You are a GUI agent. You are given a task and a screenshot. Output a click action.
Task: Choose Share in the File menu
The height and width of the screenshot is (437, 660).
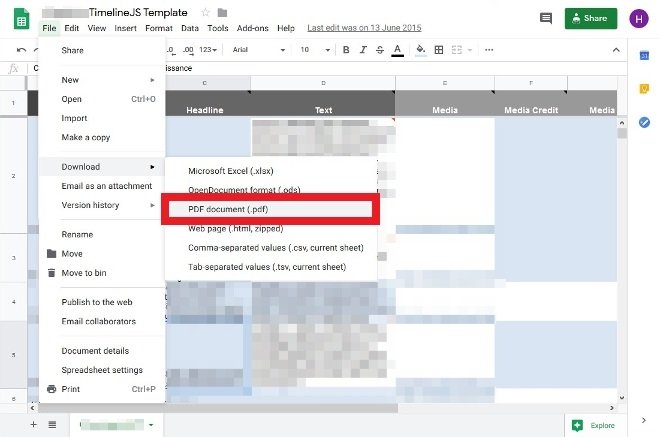[x=101, y=50]
